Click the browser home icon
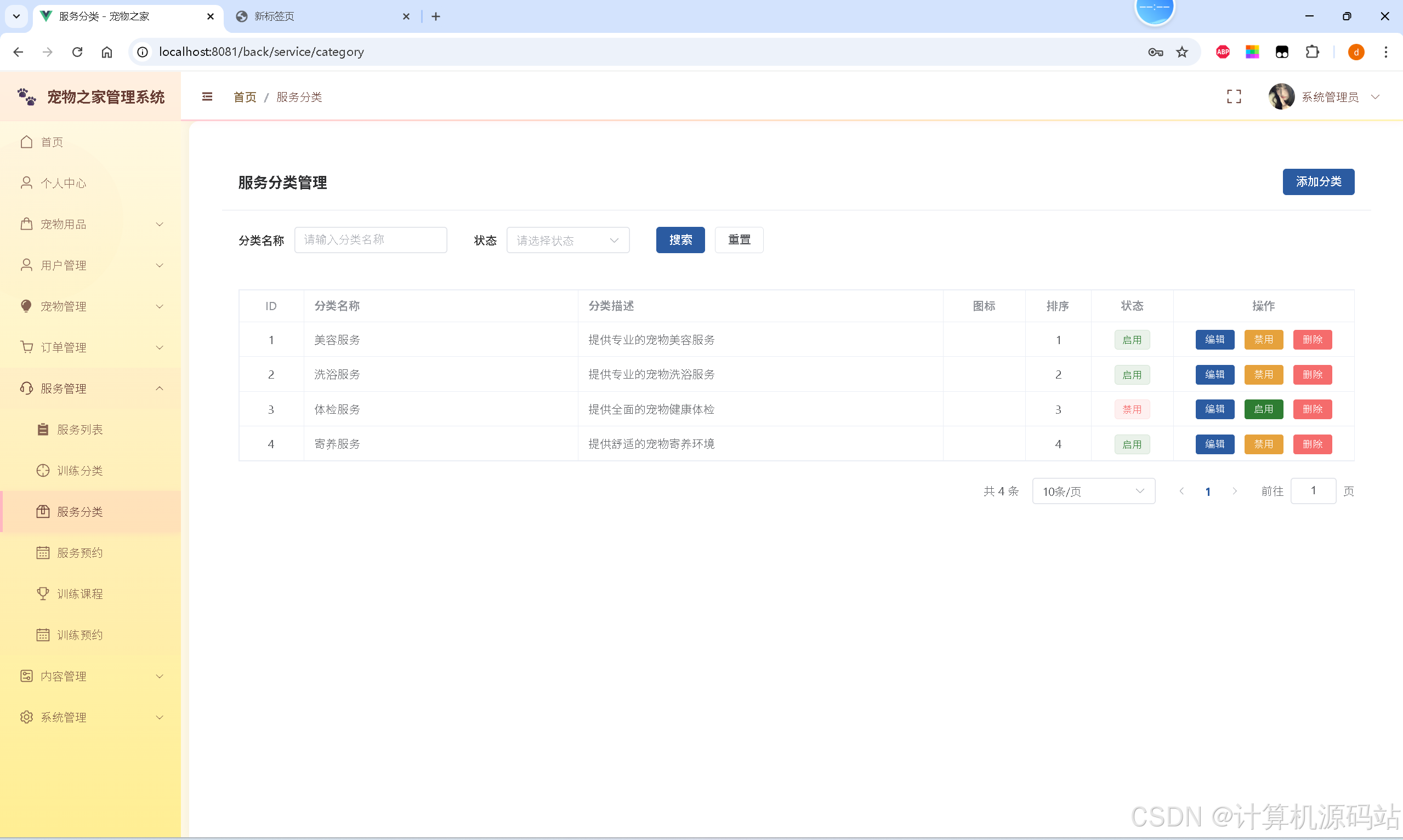 coord(107,52)
